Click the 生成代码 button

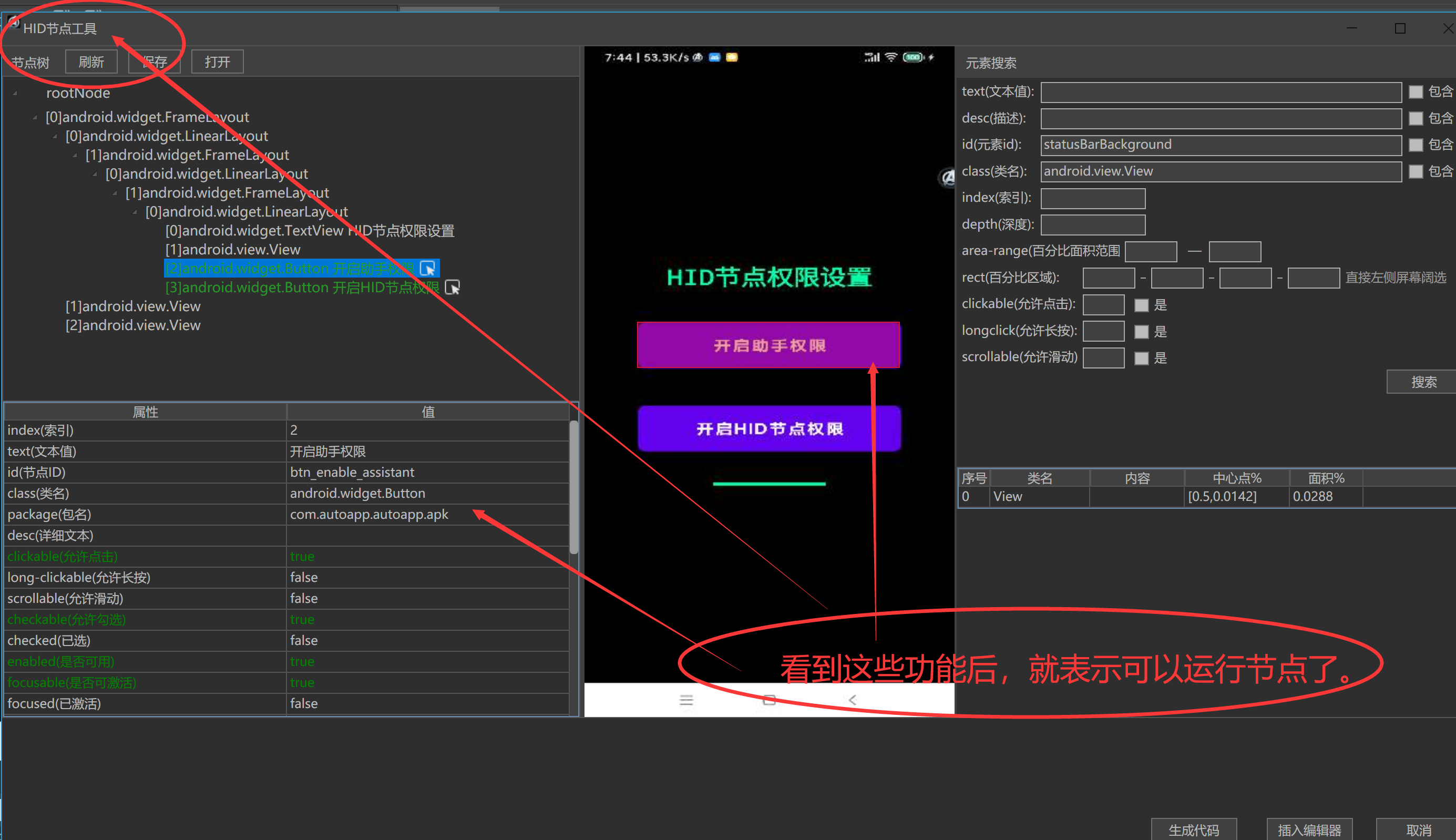pyautogui.click(x=1194, y=829)
